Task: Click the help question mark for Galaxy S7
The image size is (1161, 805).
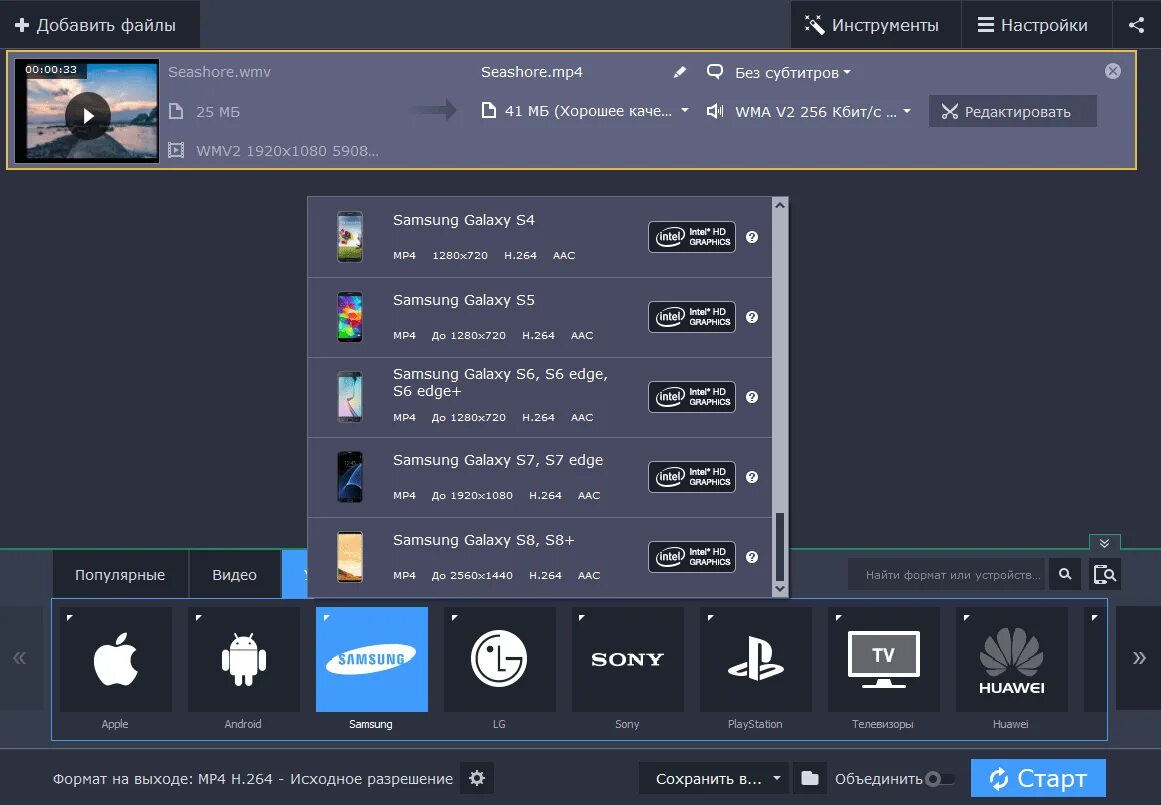Action: (752, 477)
